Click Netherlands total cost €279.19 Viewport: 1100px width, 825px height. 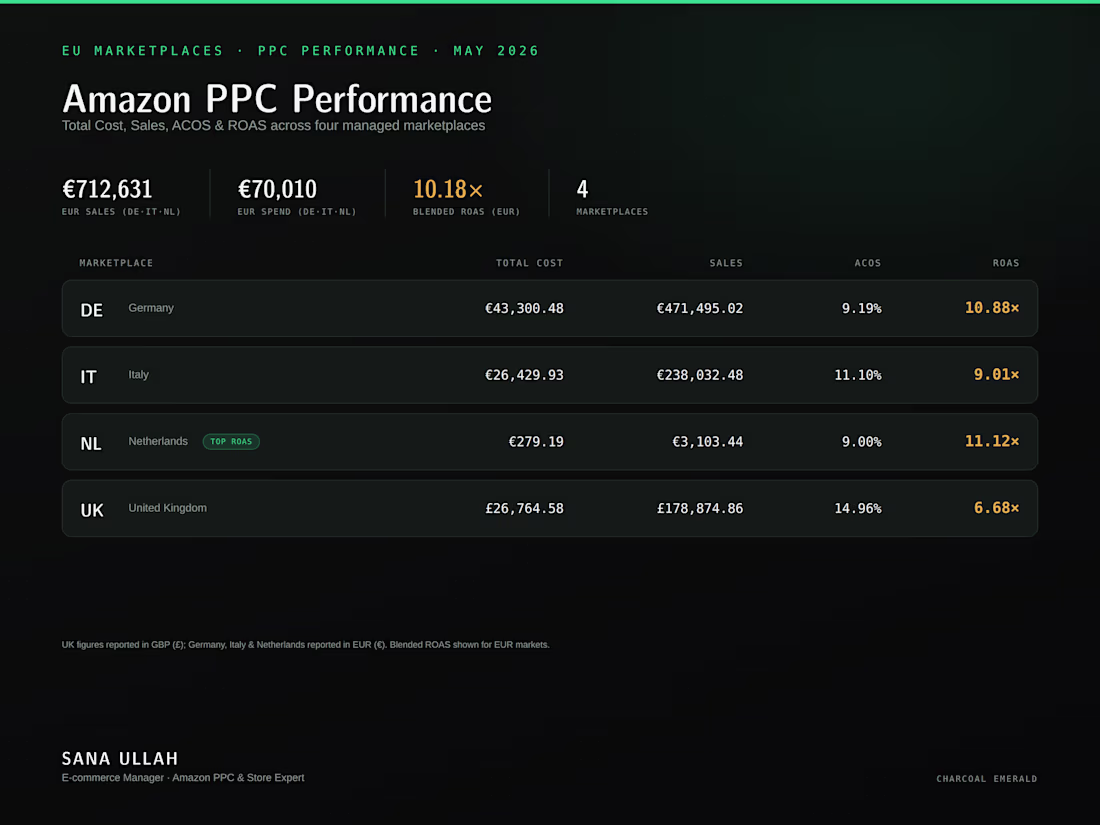pyautogui.click(x=536, y=442)
